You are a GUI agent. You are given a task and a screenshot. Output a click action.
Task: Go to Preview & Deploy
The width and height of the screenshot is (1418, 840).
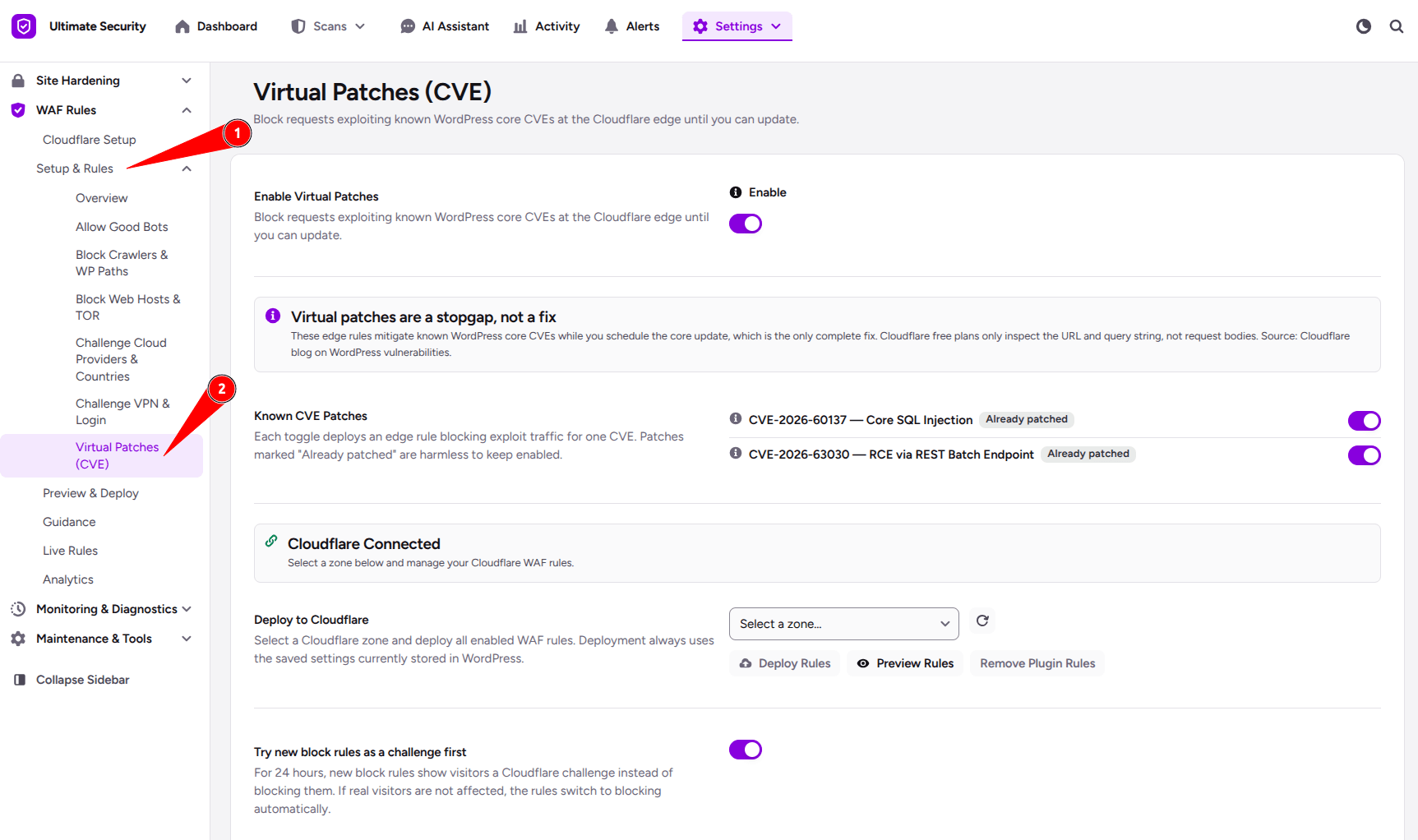[90, 493]
